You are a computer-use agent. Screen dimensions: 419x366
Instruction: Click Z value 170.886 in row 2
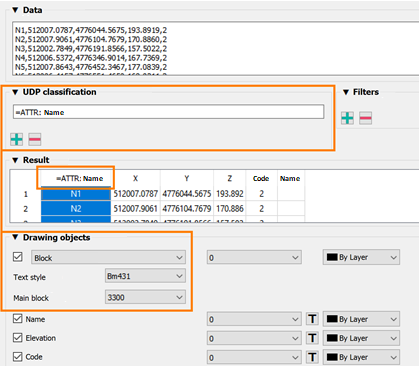[230, 209]
